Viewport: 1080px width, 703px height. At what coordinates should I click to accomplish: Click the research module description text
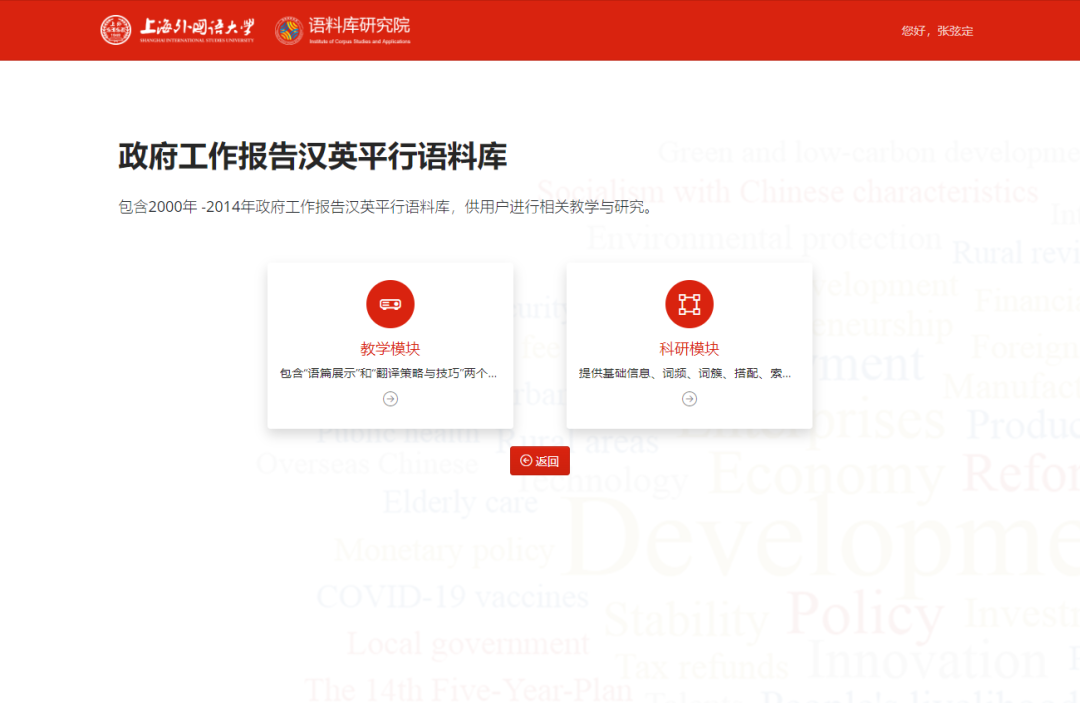(x=689, y=370)
